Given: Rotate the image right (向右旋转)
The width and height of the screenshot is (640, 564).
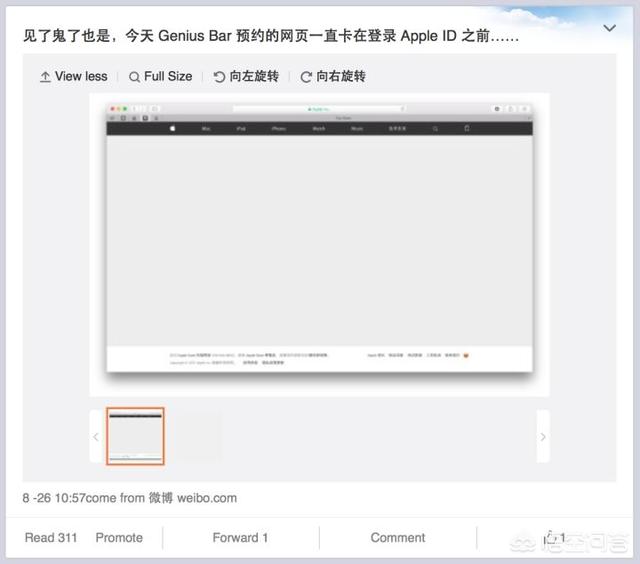Looking at the screenshot, I should click(x=333, y=76).
